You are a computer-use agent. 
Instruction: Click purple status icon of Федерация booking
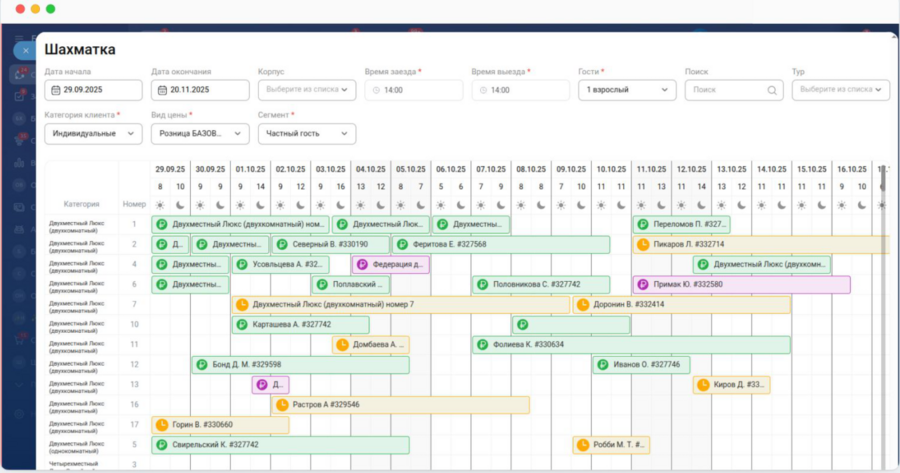(x=362, y=265)
